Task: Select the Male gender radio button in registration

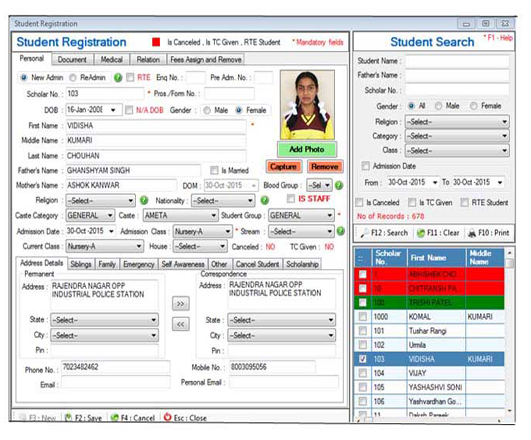Action: (207, 110)
